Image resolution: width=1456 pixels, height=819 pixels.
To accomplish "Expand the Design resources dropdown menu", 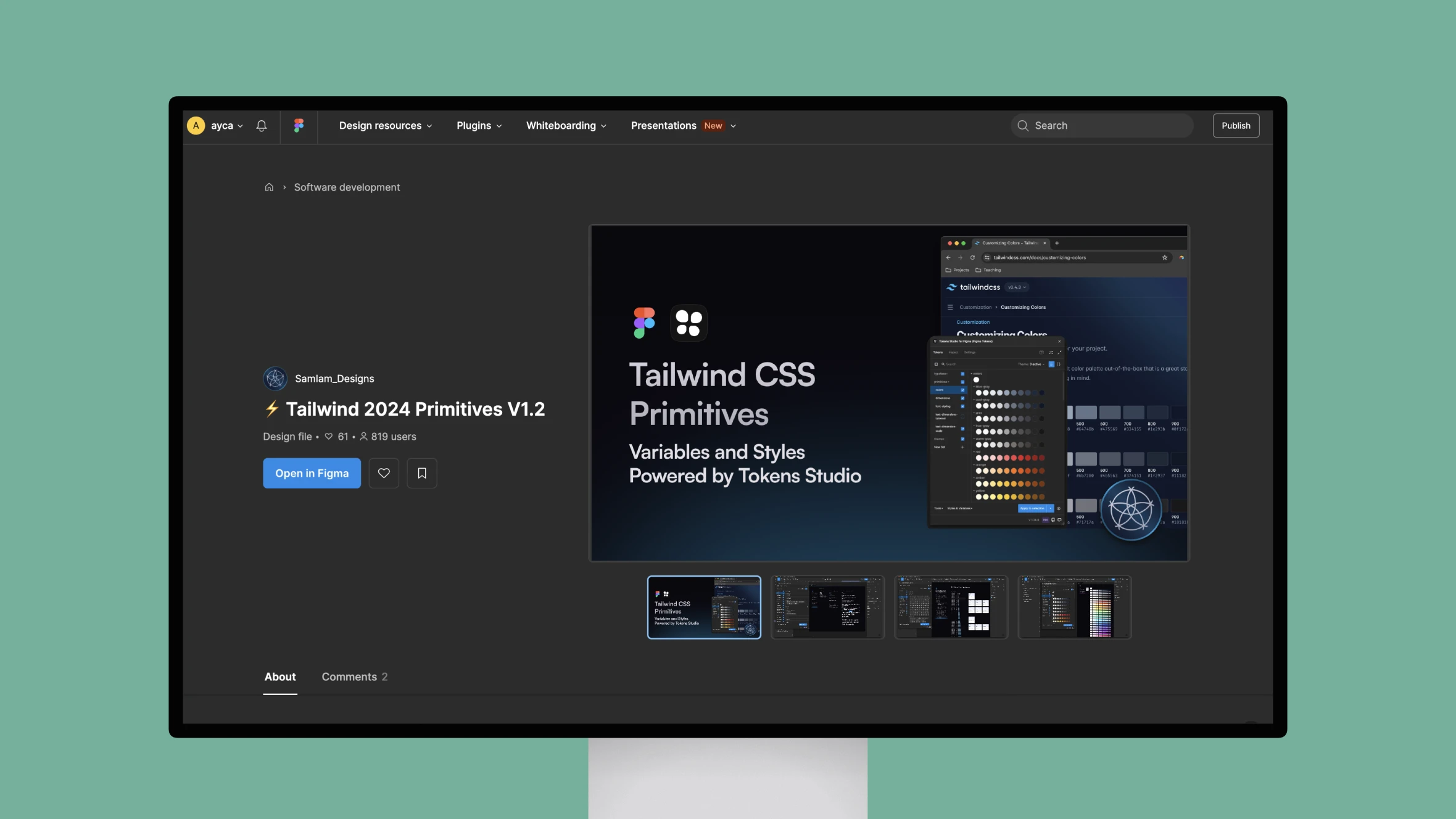I will (386, 125).
